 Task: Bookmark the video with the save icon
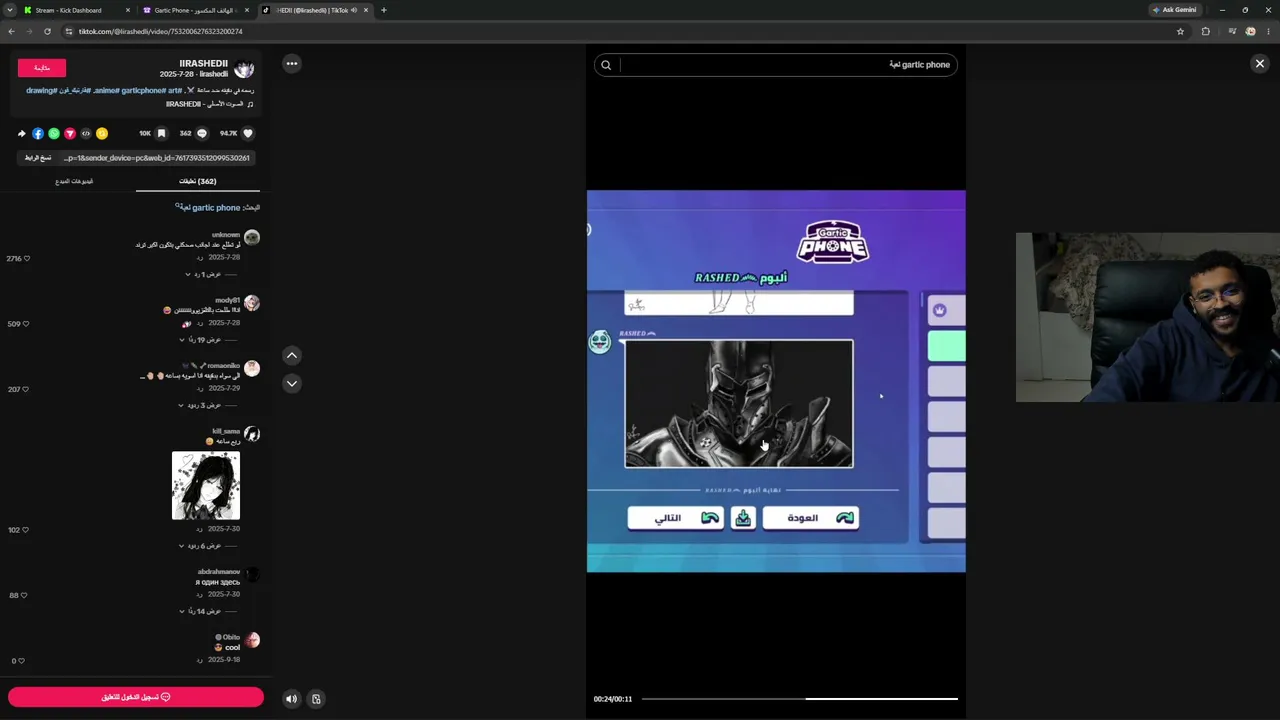tap(161, 133)
